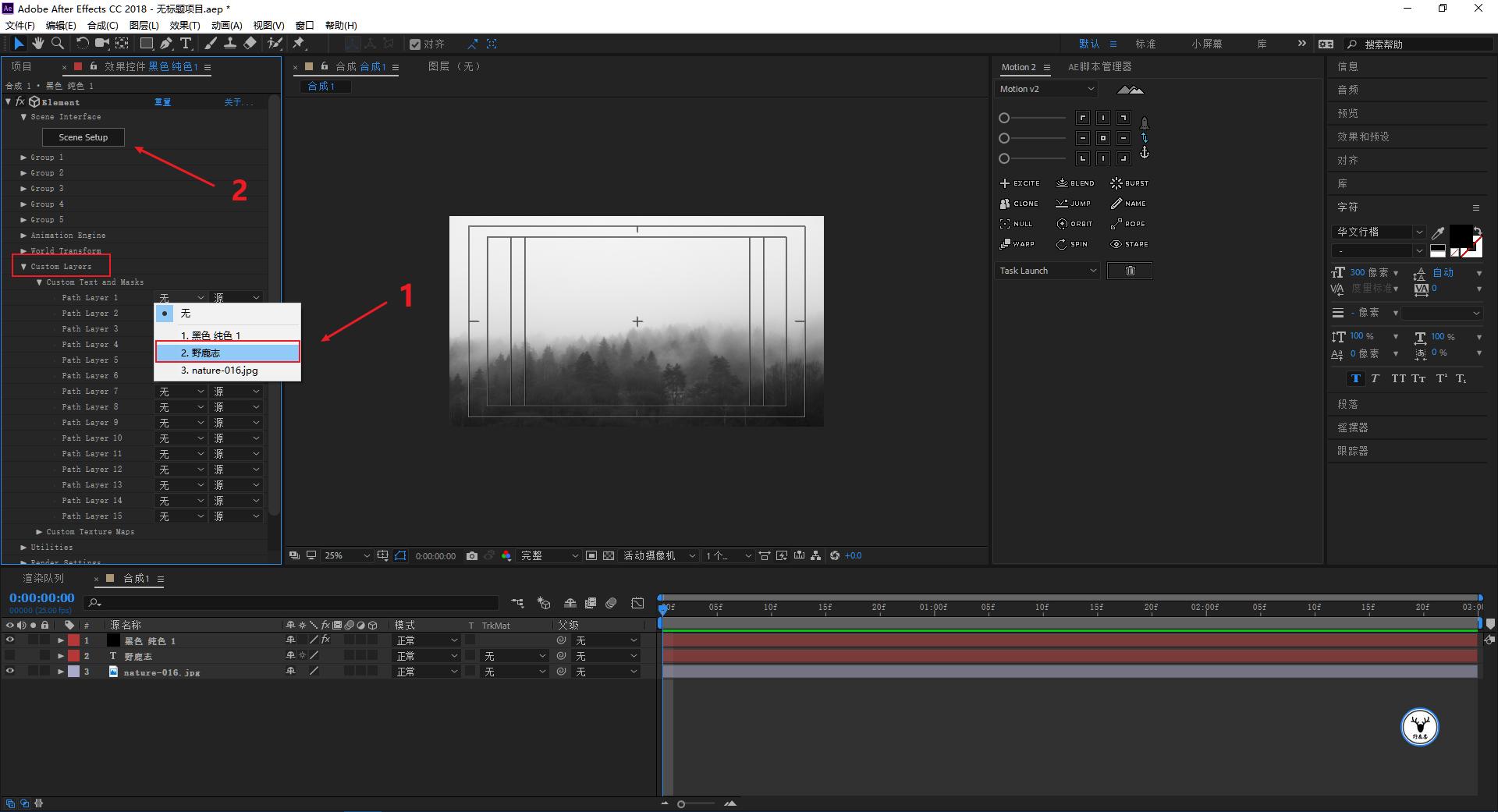Viewport: 1498px width, 812px height.
Task: Click the Scene Setup button
Action: pos(83,137)
